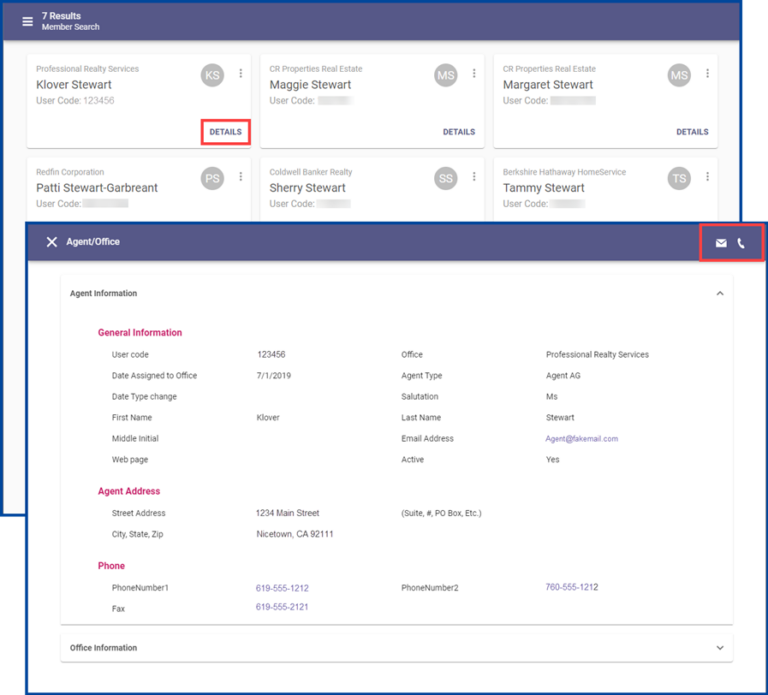Click the Fax number link 619-555-2121
This screenshot has width=768, height=695.
(x=282, y=608)
